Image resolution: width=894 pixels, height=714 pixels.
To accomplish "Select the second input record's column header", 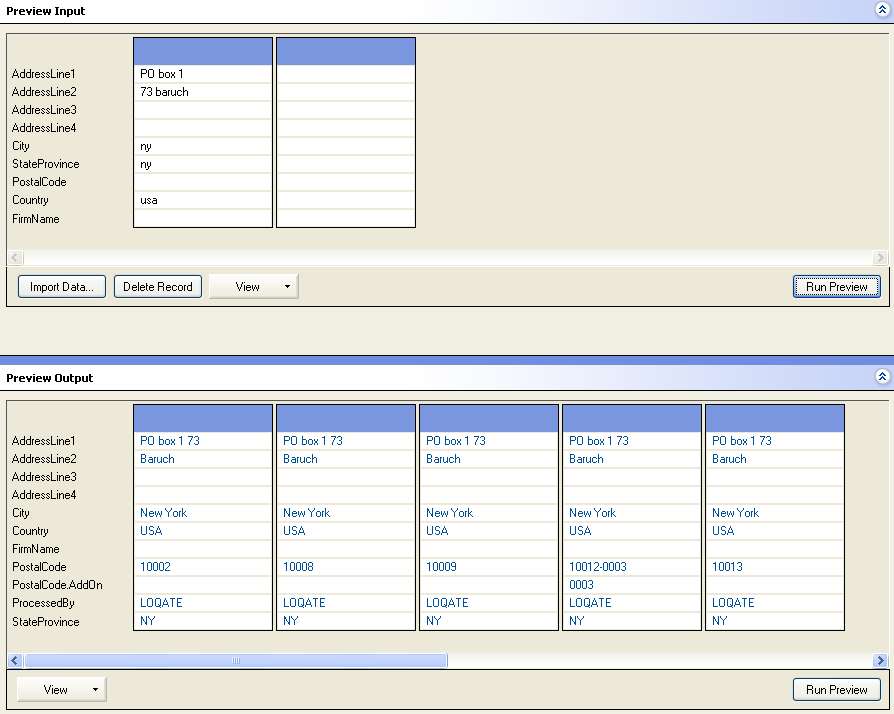I will click(x=345, y=51).
